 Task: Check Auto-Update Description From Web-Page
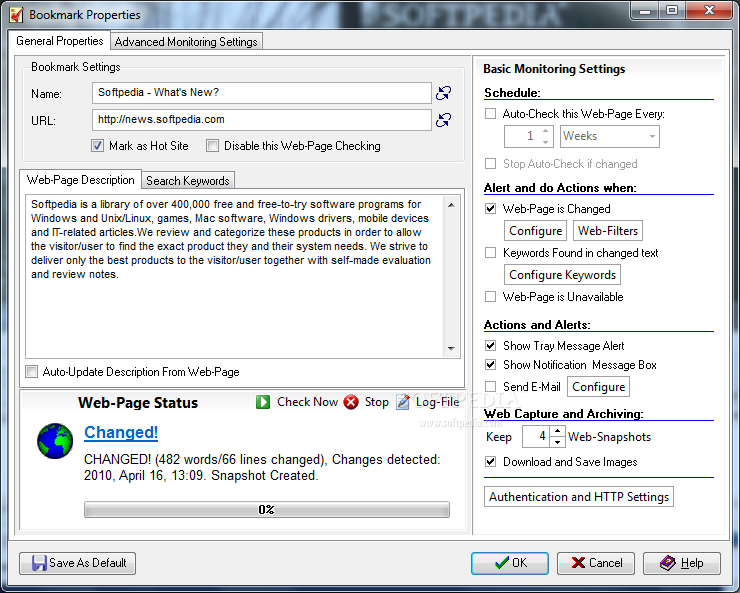point(32,372)
